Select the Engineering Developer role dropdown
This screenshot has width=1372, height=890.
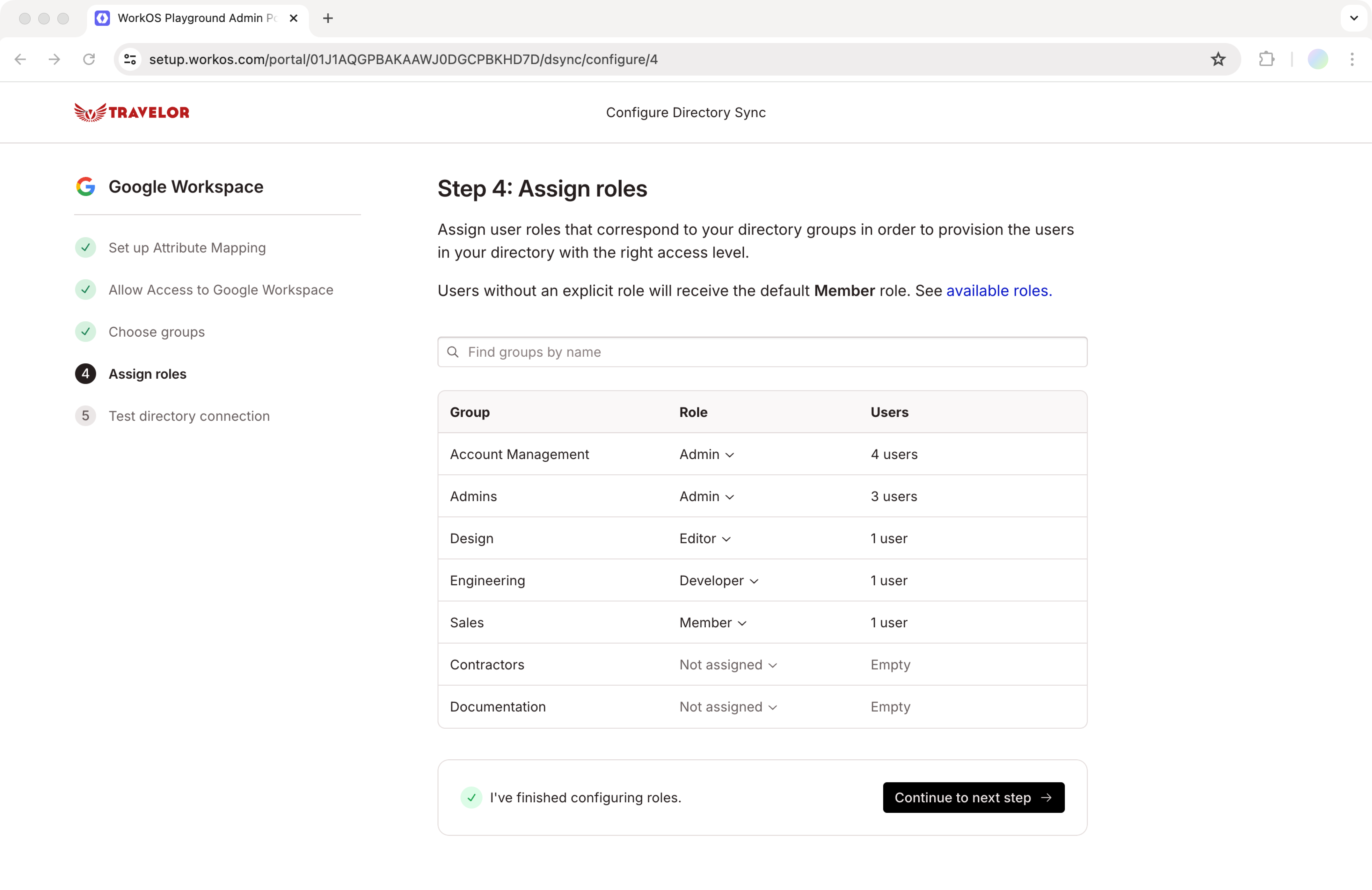pos(718,580)
